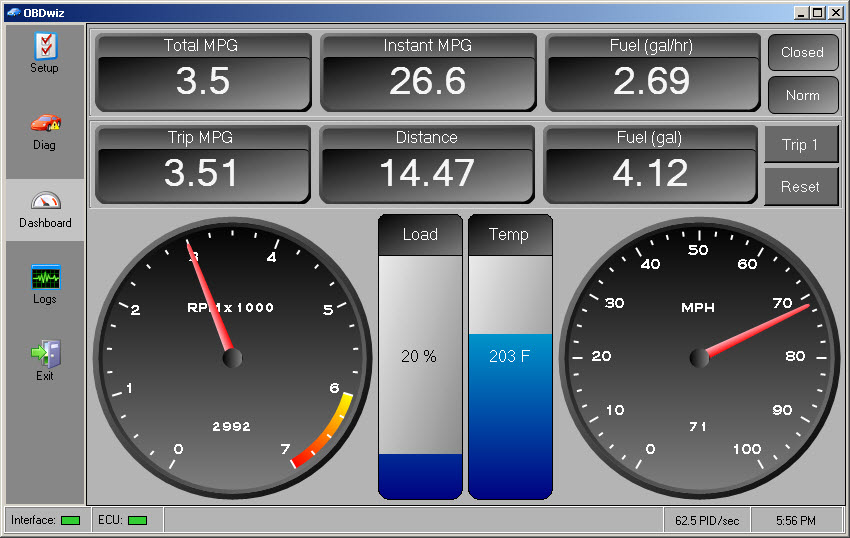Open the Logs waveform icon
Viewport: 850px width, 538px height.
pyautogui.click(x=45, y=277)
